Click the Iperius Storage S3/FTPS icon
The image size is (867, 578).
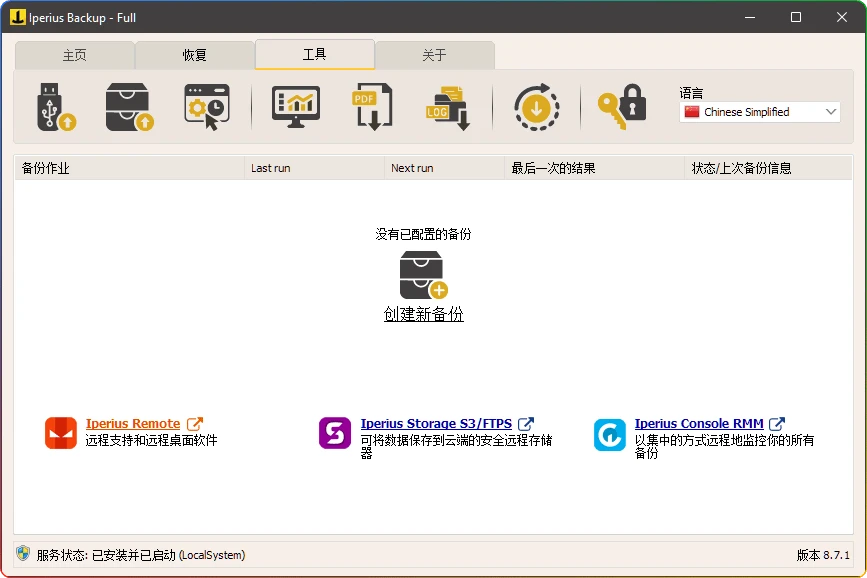[x=334, y=434]
